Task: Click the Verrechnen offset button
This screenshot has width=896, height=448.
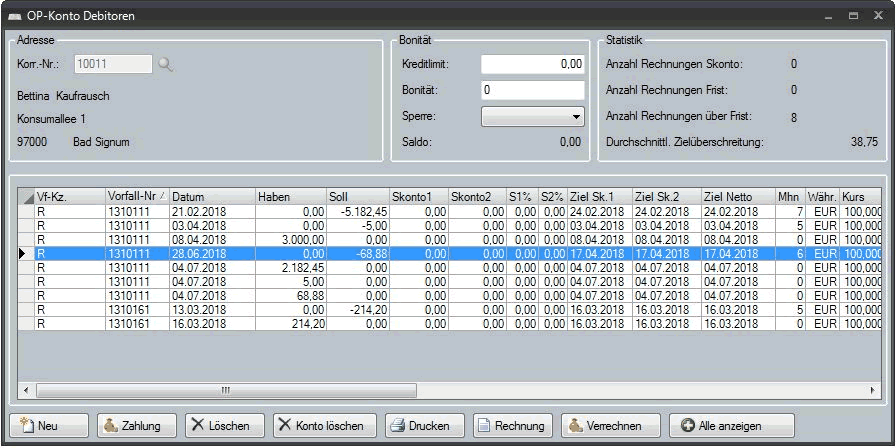Action: 610,426
